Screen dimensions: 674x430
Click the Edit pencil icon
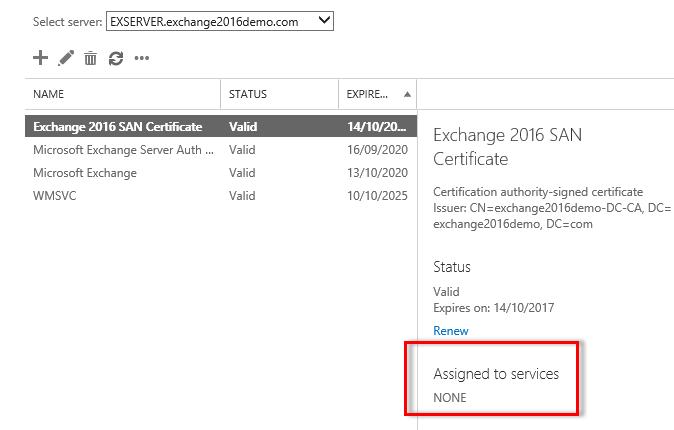[x=66, y=58]
